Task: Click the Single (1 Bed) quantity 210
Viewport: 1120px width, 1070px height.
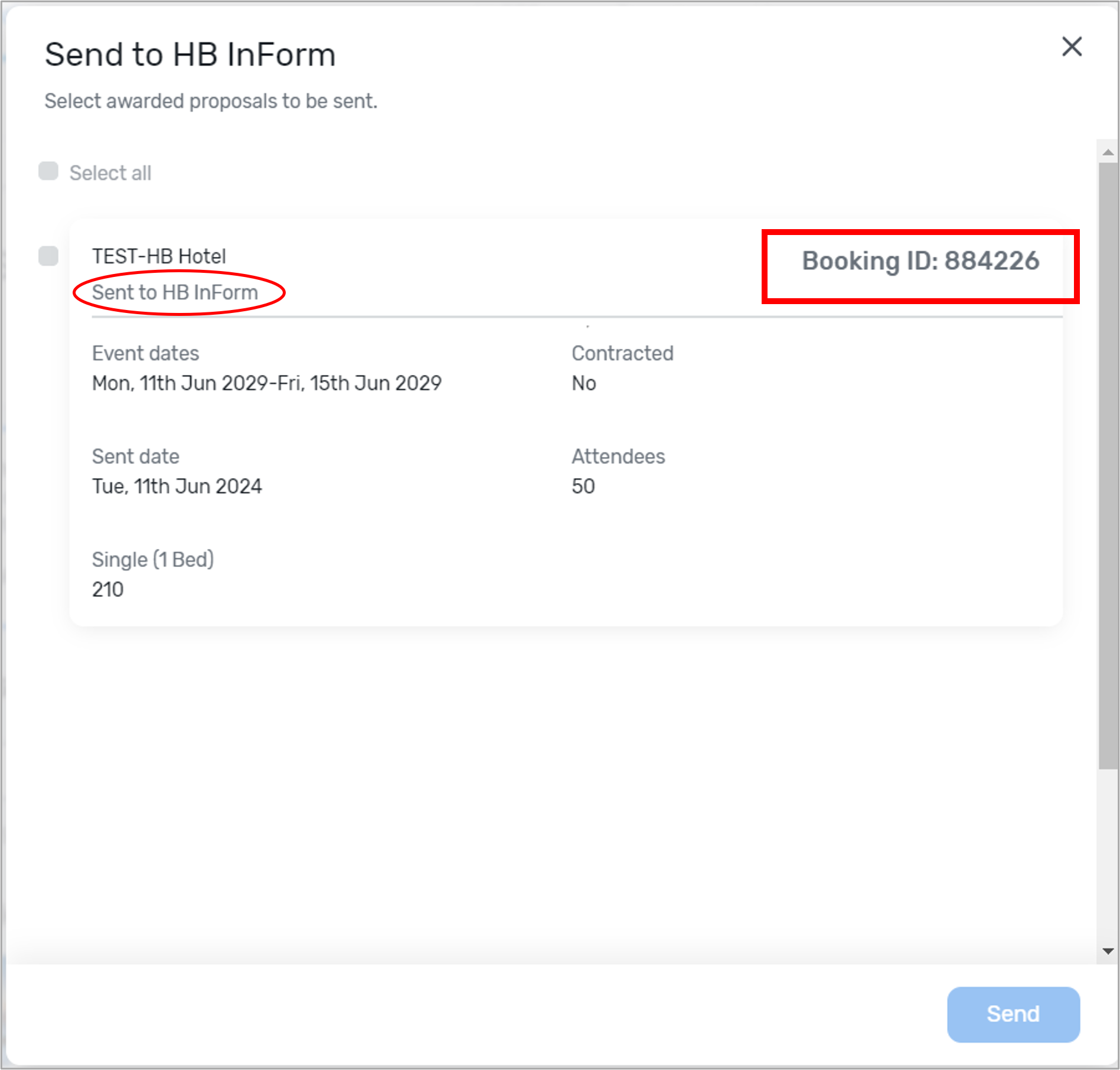Action: [107, 589]
